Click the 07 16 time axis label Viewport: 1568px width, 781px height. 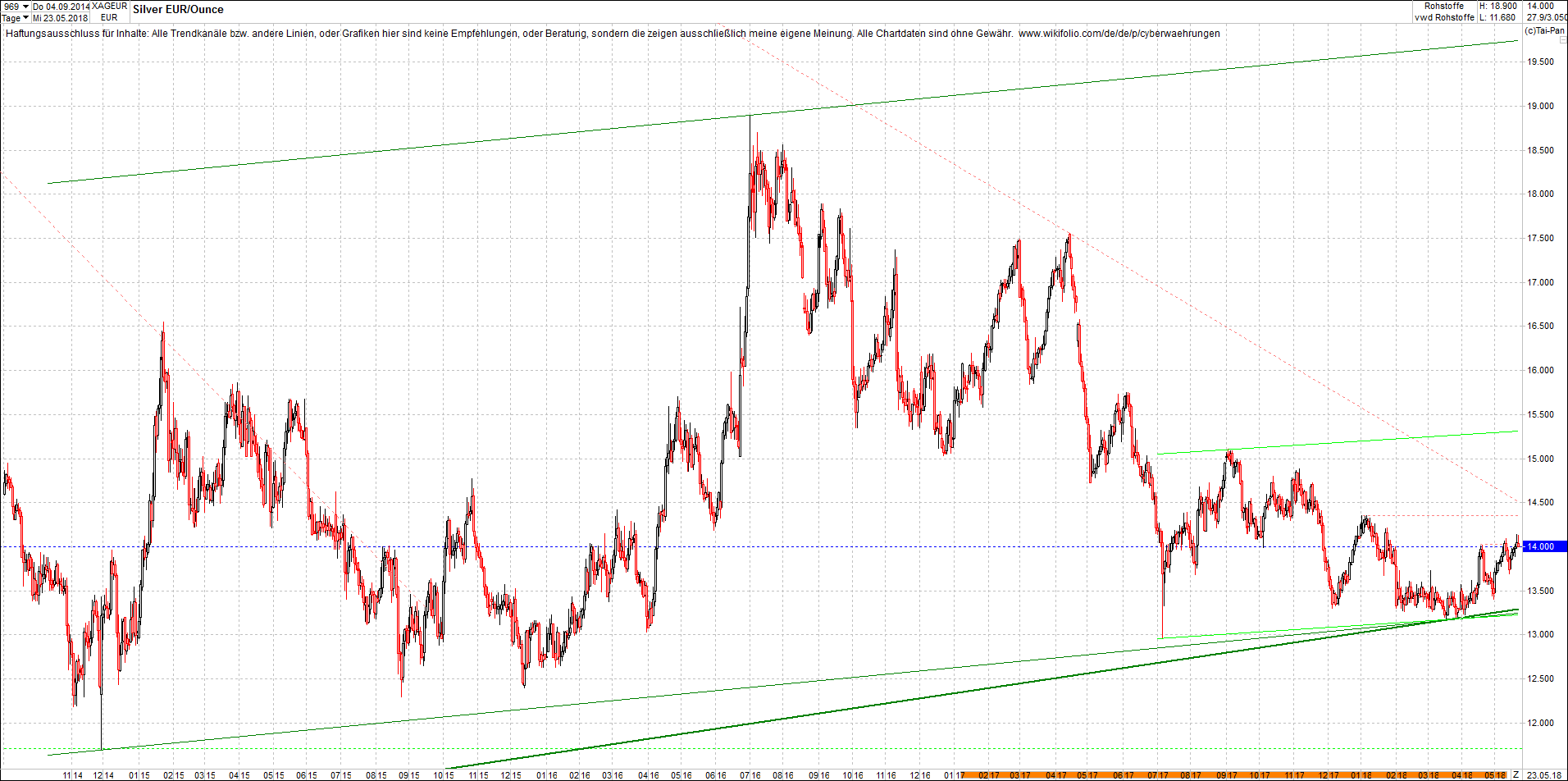(x=750, y=775)
